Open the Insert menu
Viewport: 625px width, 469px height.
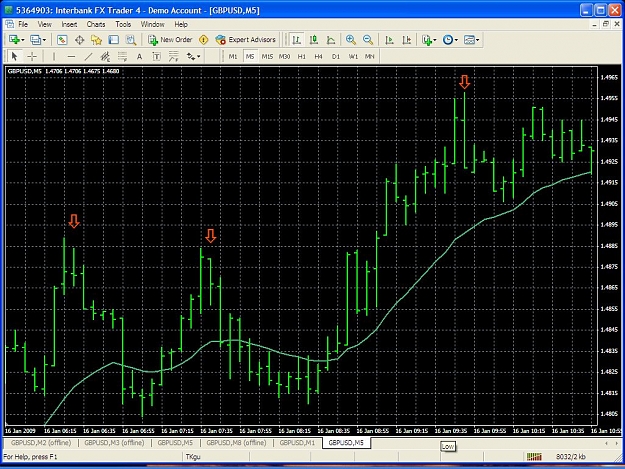(69, 24)
